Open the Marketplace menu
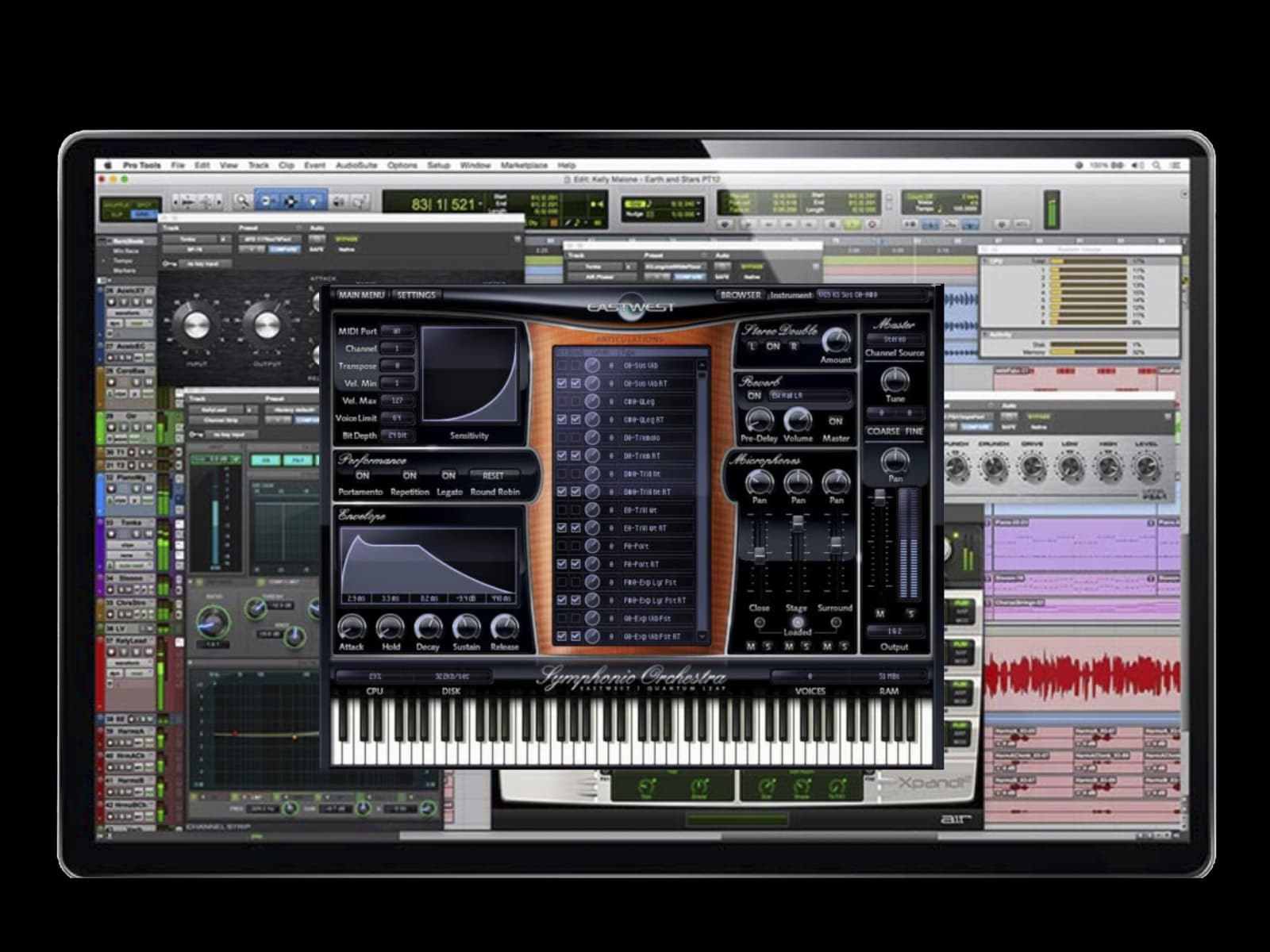This screenshot has height=952, width=1270. point(524,165)
